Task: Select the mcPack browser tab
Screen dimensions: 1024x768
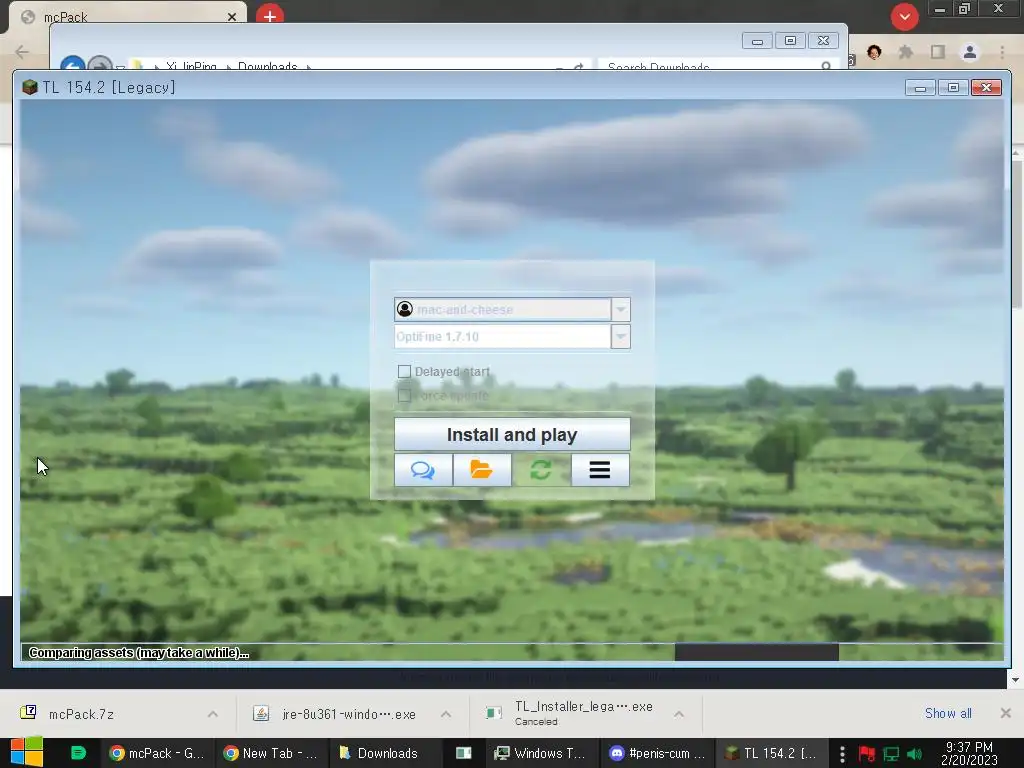Action: (127, 16)
